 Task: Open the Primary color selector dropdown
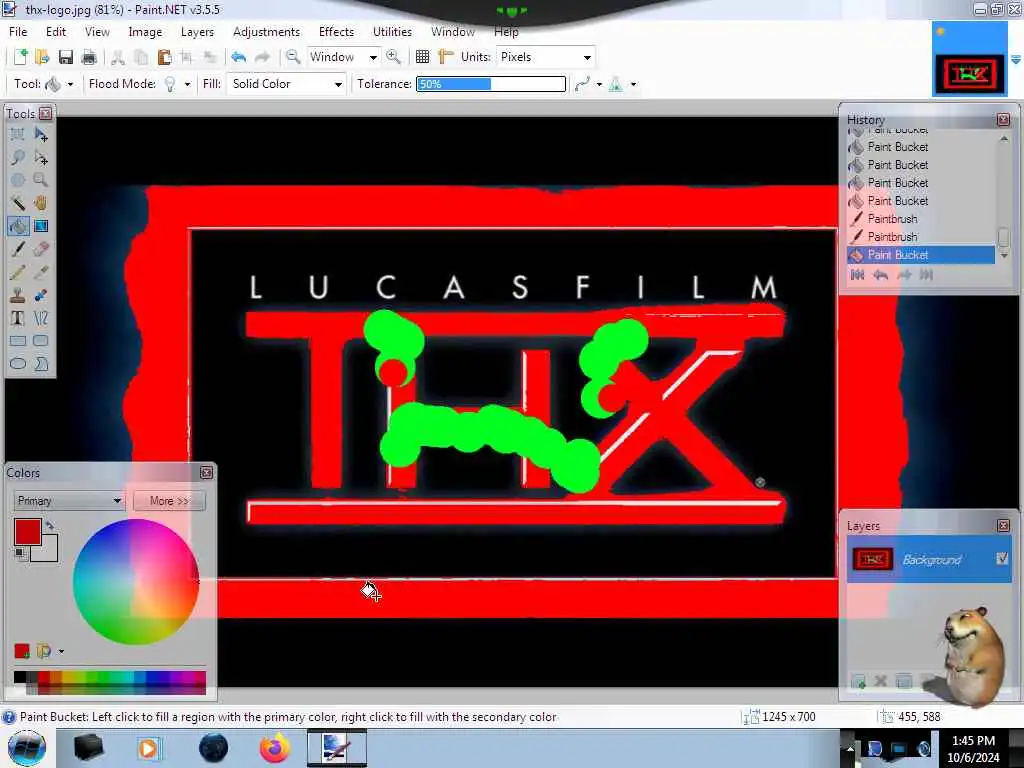point(69,501)
